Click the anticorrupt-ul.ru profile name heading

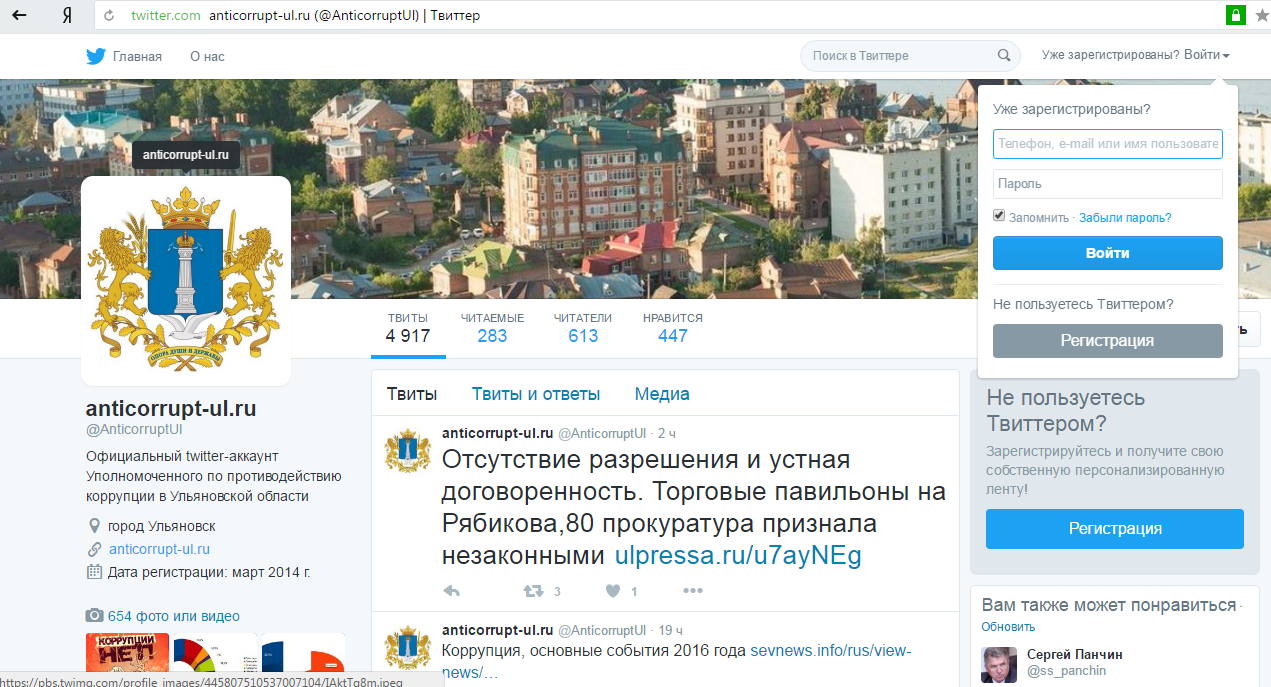(171, 408)
